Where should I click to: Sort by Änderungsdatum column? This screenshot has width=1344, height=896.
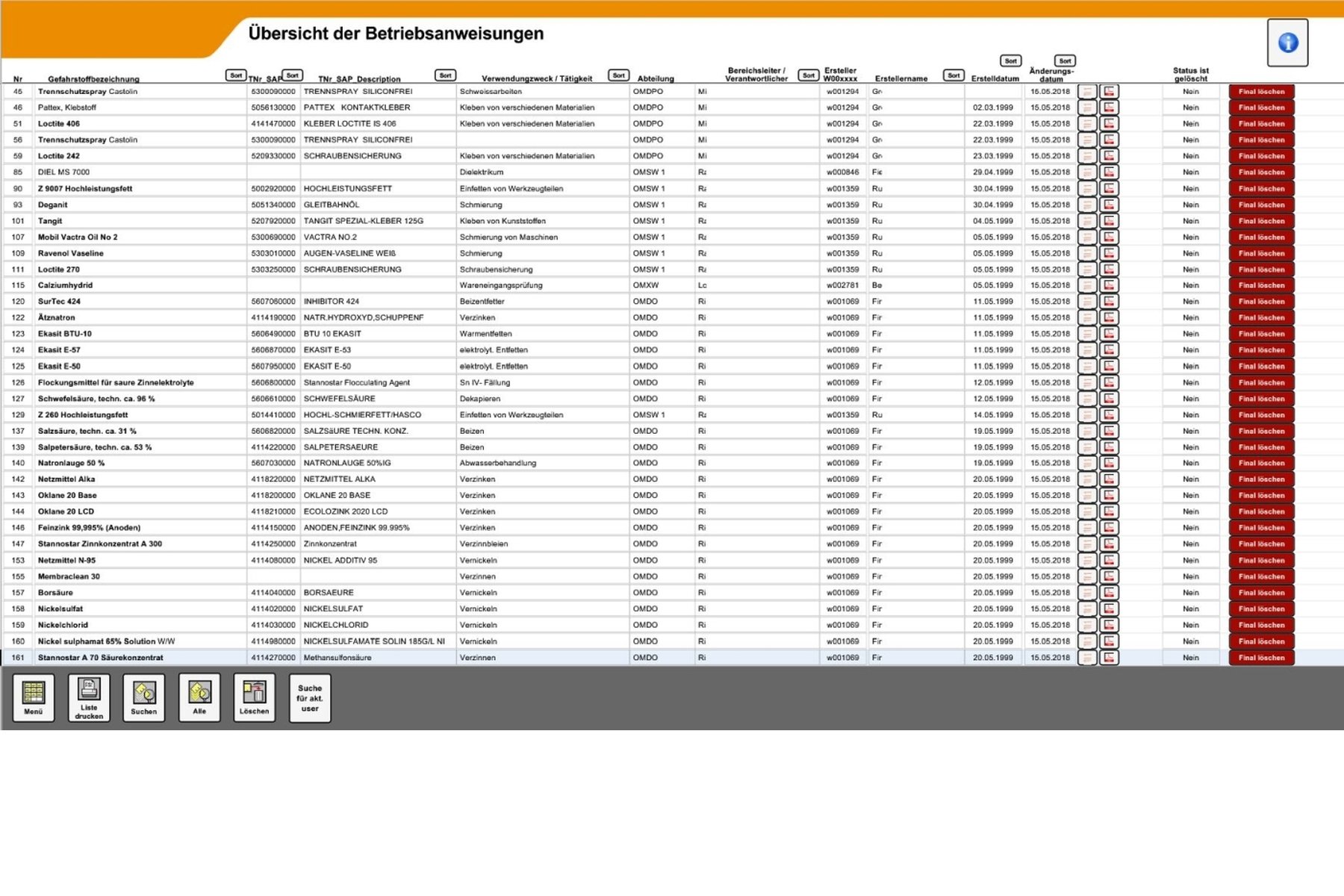[1065, 61]
